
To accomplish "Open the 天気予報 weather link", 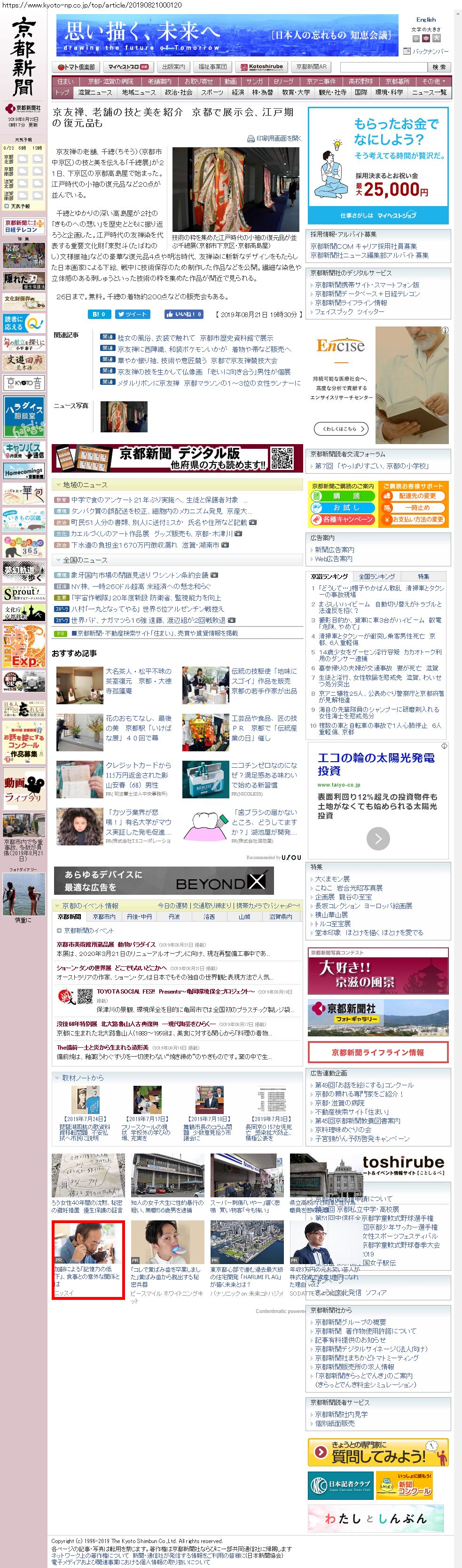I will click(20, 206).
